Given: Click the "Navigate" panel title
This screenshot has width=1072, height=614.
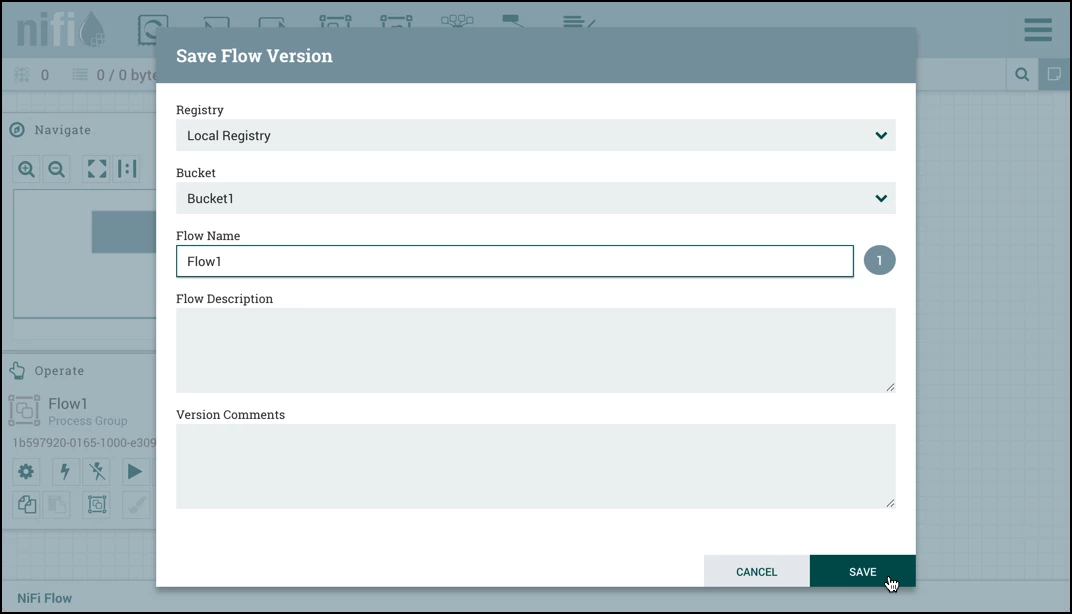Looking at the screenshot, I should (x=63, y=130).
